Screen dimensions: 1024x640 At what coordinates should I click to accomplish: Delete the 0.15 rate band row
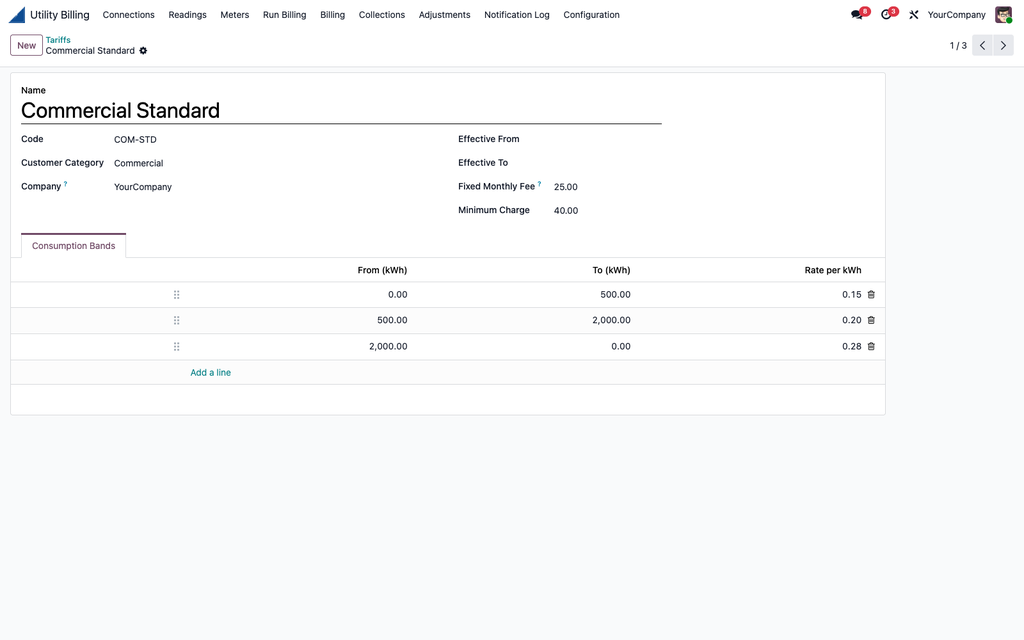[871, 295]
